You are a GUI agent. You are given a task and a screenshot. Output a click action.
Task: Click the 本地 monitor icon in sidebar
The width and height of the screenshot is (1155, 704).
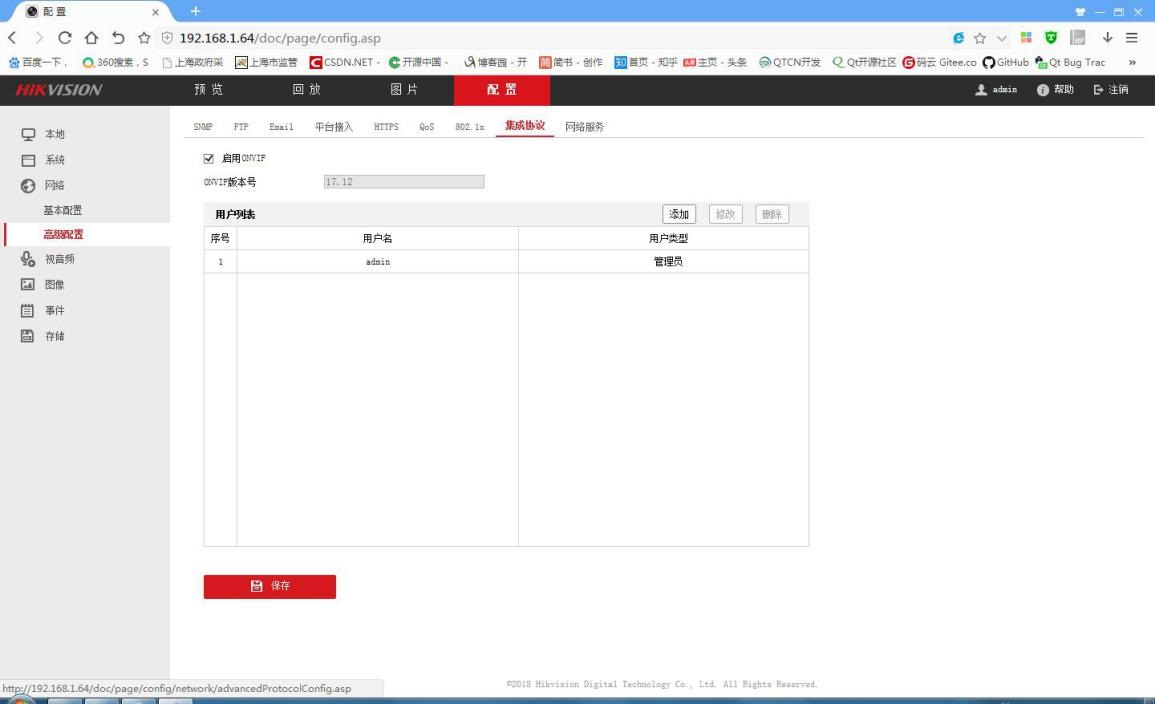coord(28,135)
